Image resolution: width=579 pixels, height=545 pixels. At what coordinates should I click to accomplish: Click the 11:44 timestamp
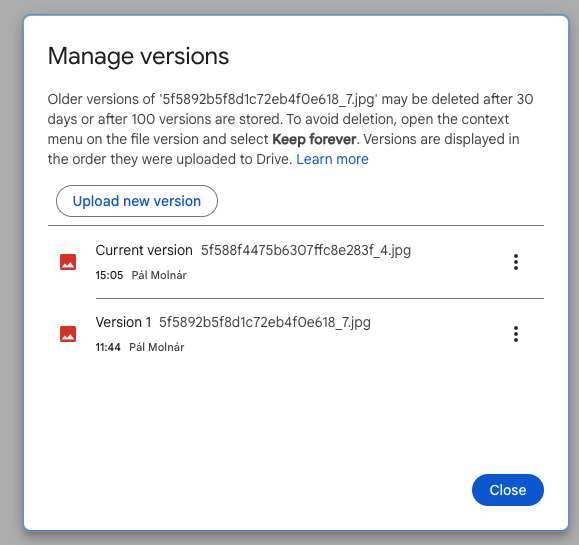point(108,347)
